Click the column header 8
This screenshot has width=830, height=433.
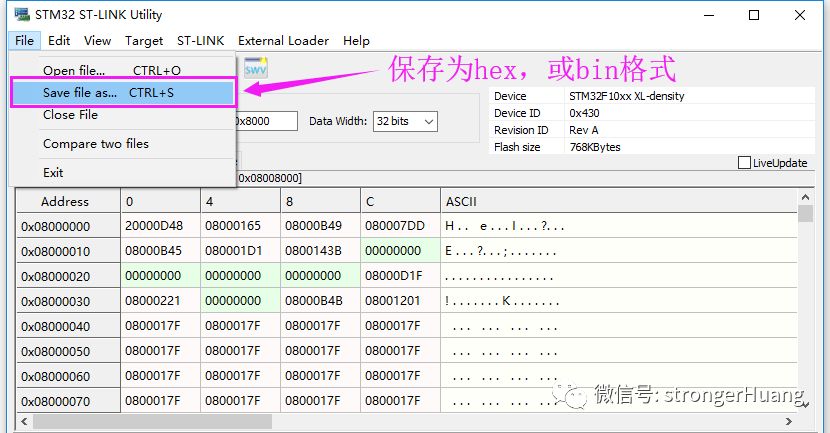point(320,202)
